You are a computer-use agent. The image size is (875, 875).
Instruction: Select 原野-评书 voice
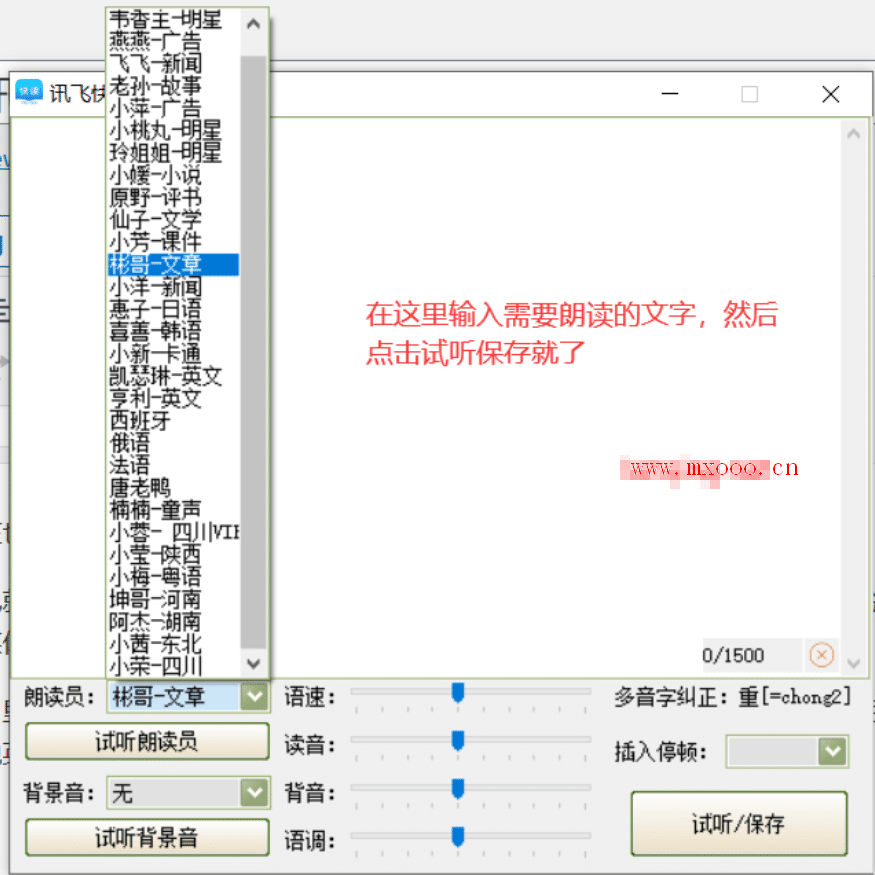156,197
